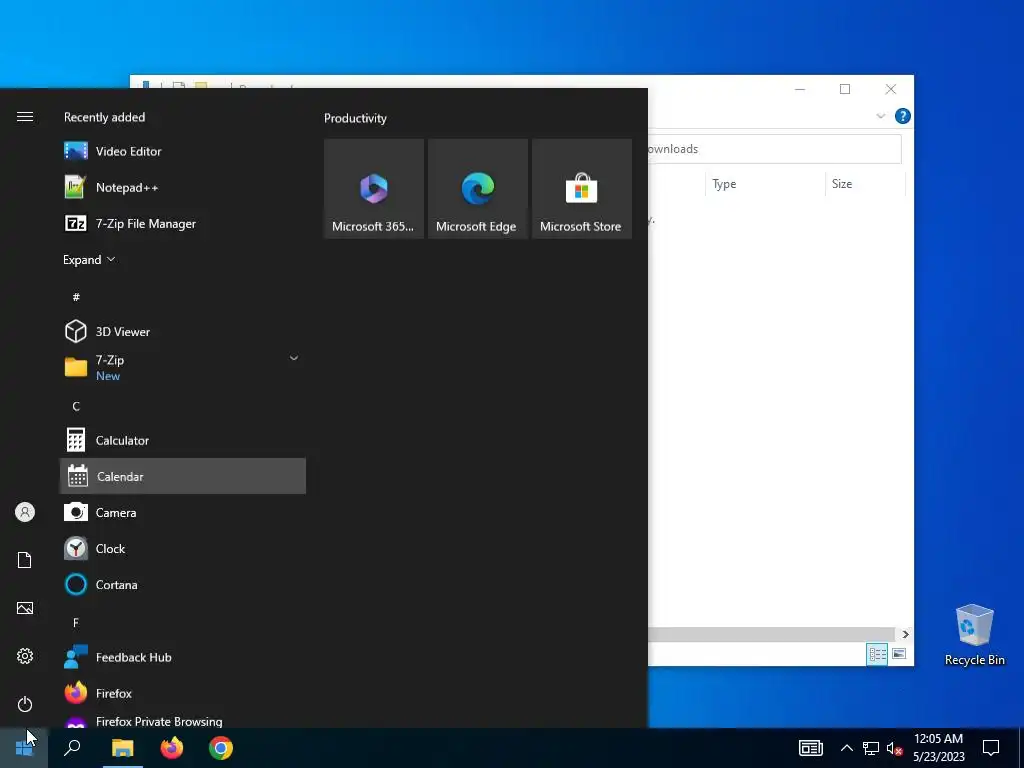Screen dimensions: 1024x768
Task: Switch to File Explorer on taskbar
Action: pos(122,748)
